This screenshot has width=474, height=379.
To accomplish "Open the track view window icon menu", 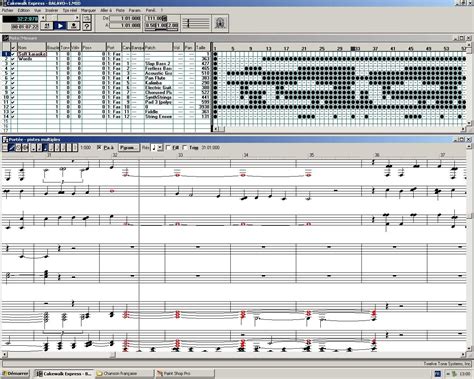I will coord(5,38).
